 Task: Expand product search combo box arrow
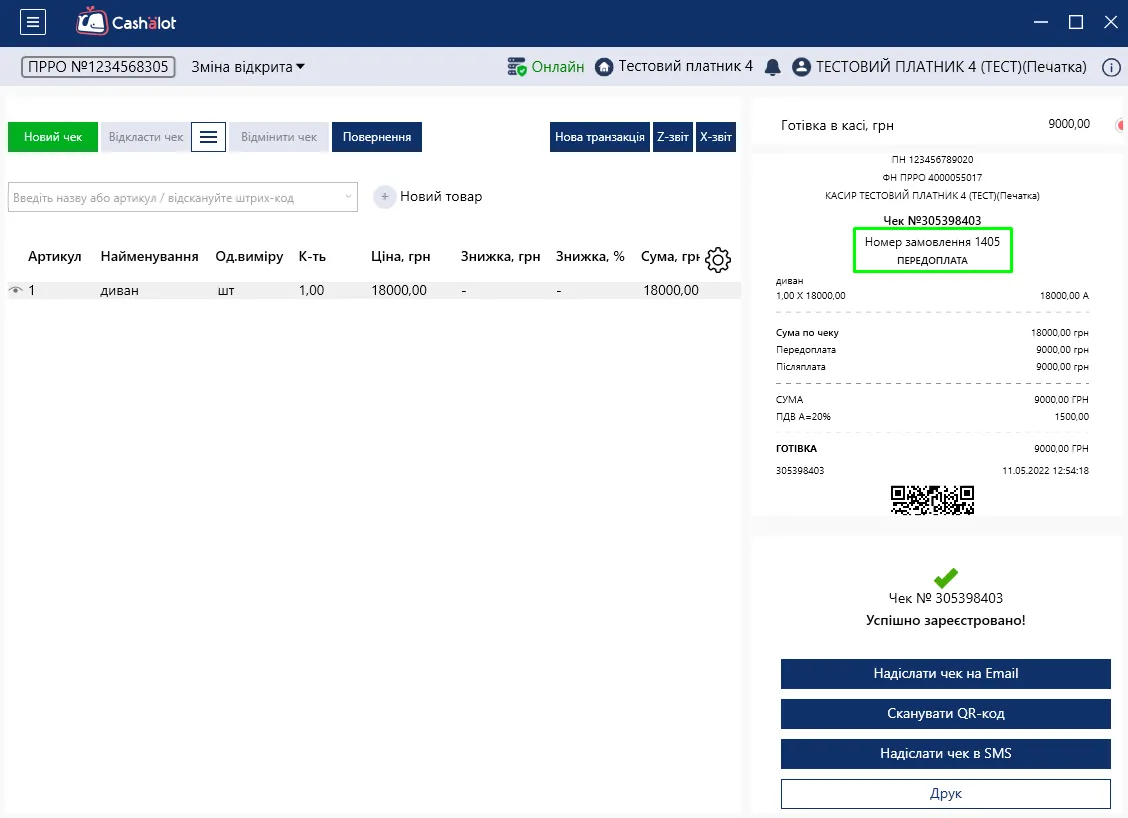pyautogui.click(x=348, y=196)
